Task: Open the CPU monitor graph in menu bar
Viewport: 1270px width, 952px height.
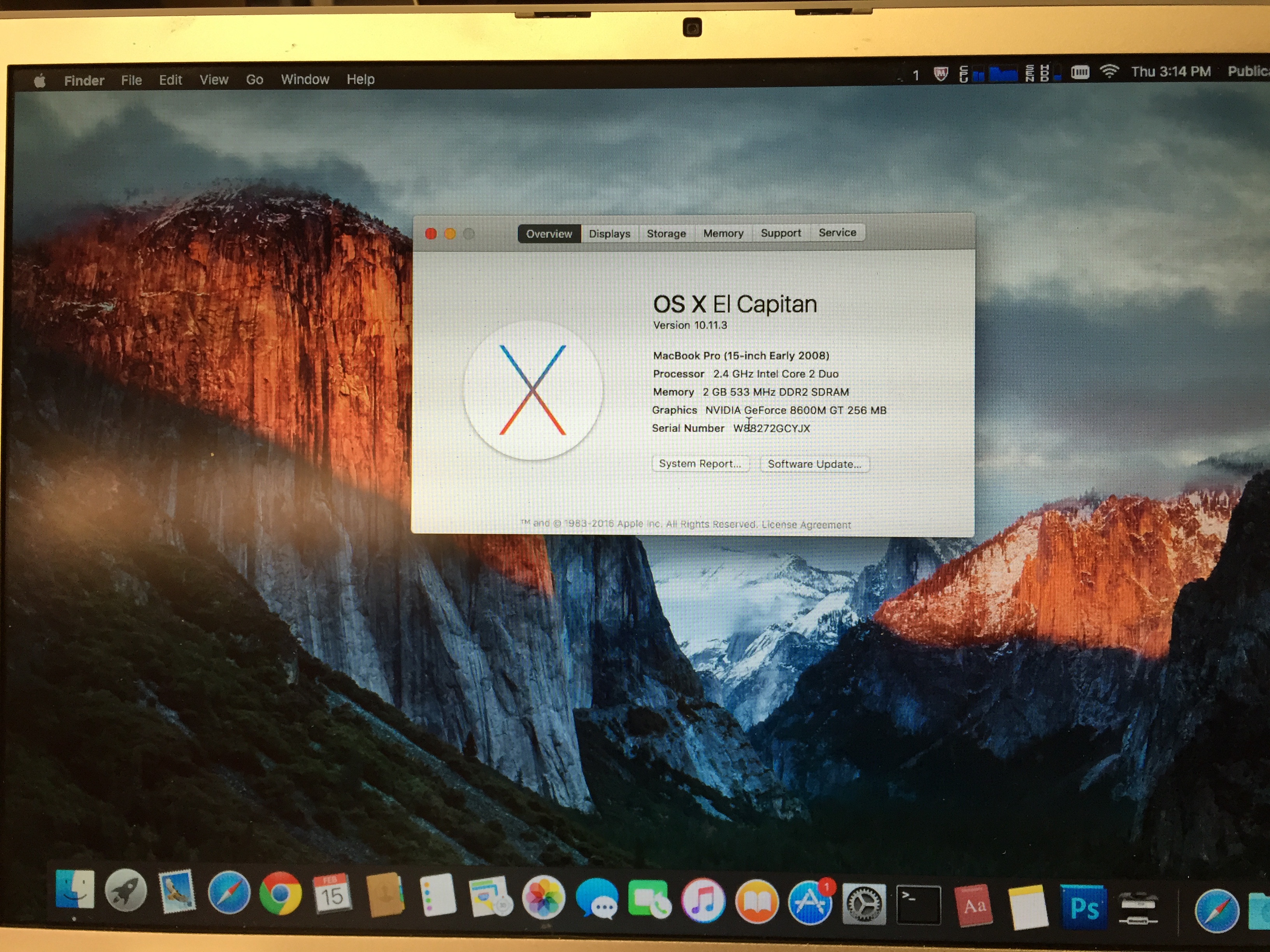Action: (x=989, y=73)
